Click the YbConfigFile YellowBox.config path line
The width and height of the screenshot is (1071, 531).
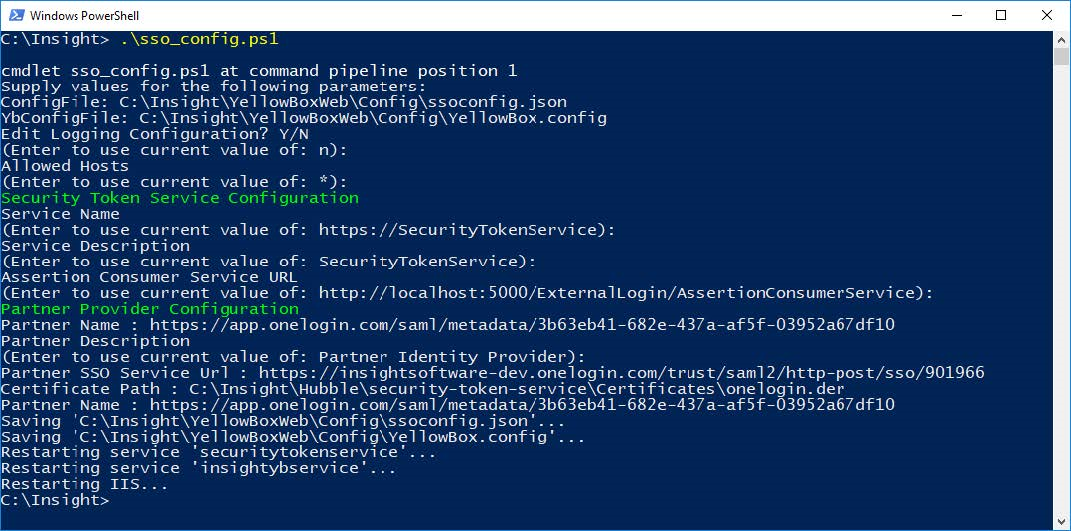pyautogui.click(x=303, y=118)
